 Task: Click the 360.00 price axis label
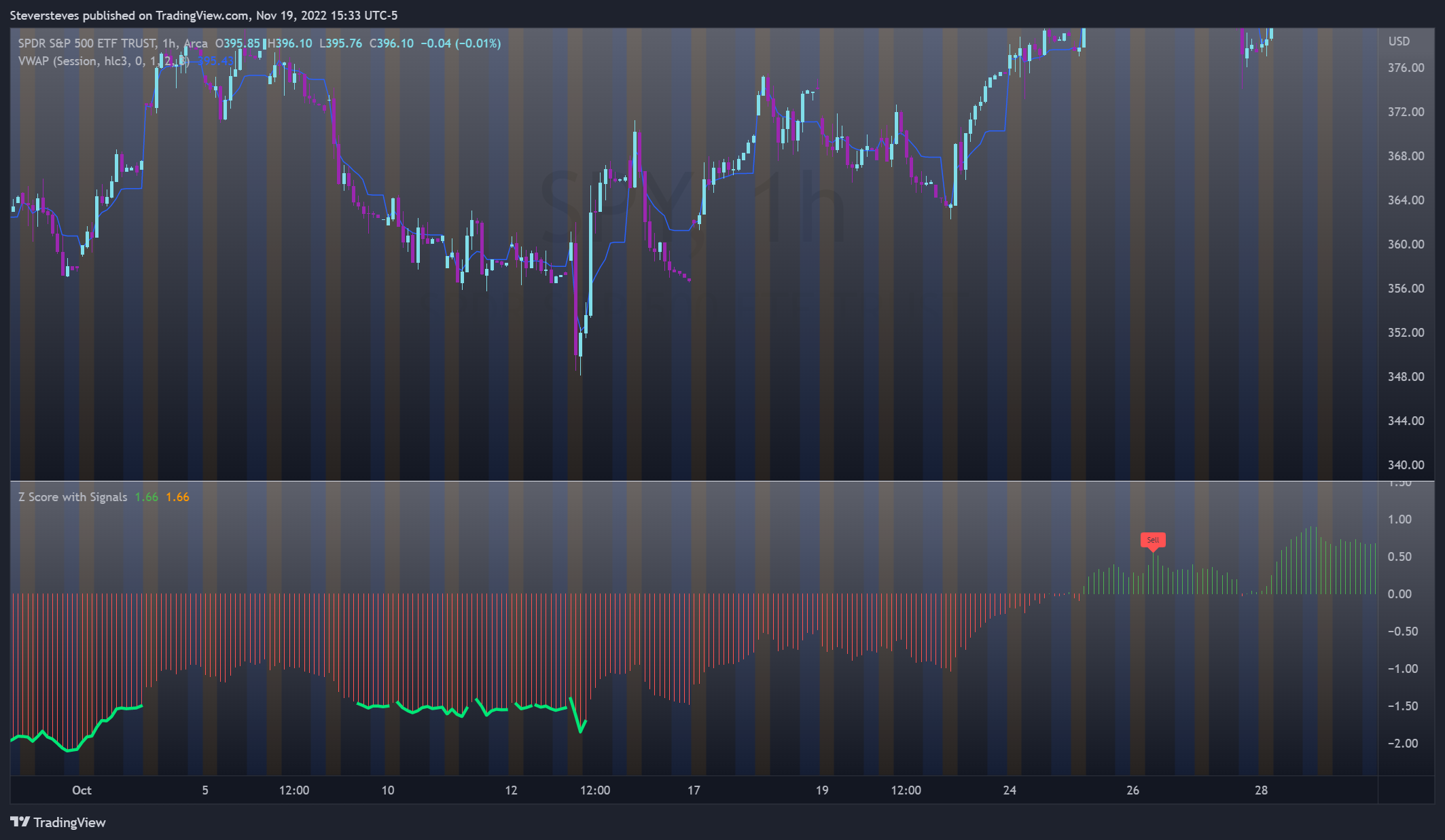pyautogui.click(x=1406, y=244)
